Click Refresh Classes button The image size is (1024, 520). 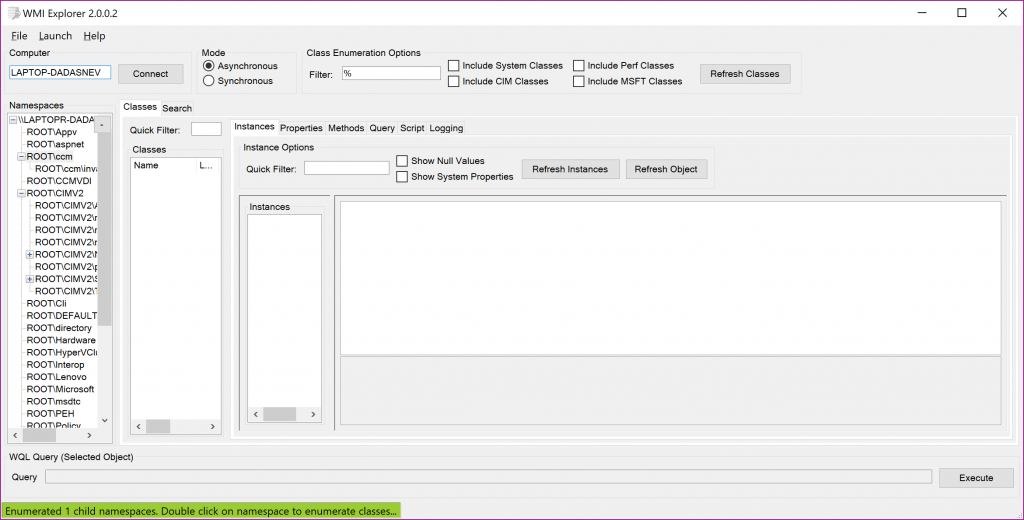click(x=745, y=74)
